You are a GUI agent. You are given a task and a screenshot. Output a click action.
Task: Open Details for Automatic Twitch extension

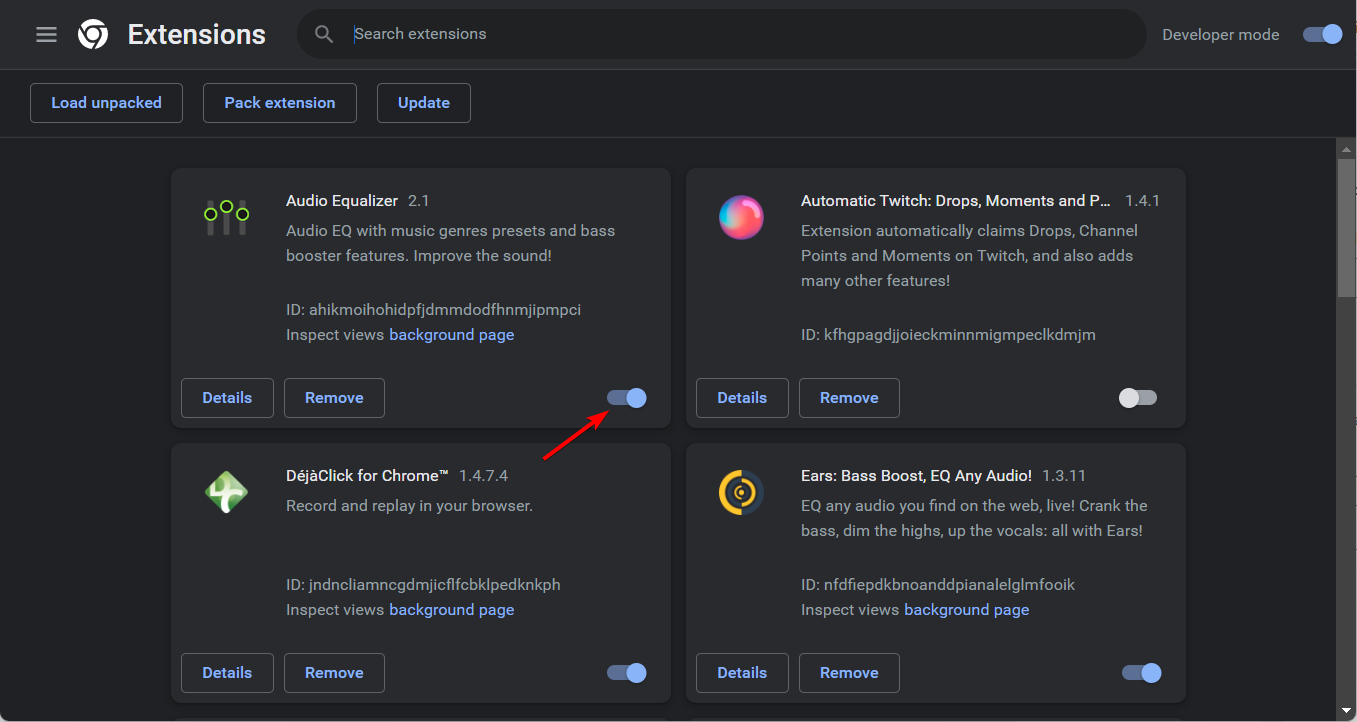pos(742,398)
